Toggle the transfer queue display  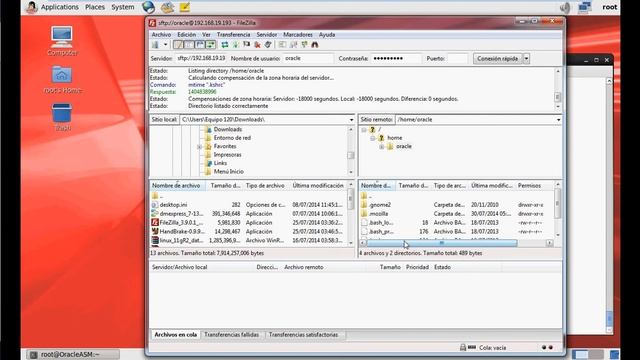point(210,45)
